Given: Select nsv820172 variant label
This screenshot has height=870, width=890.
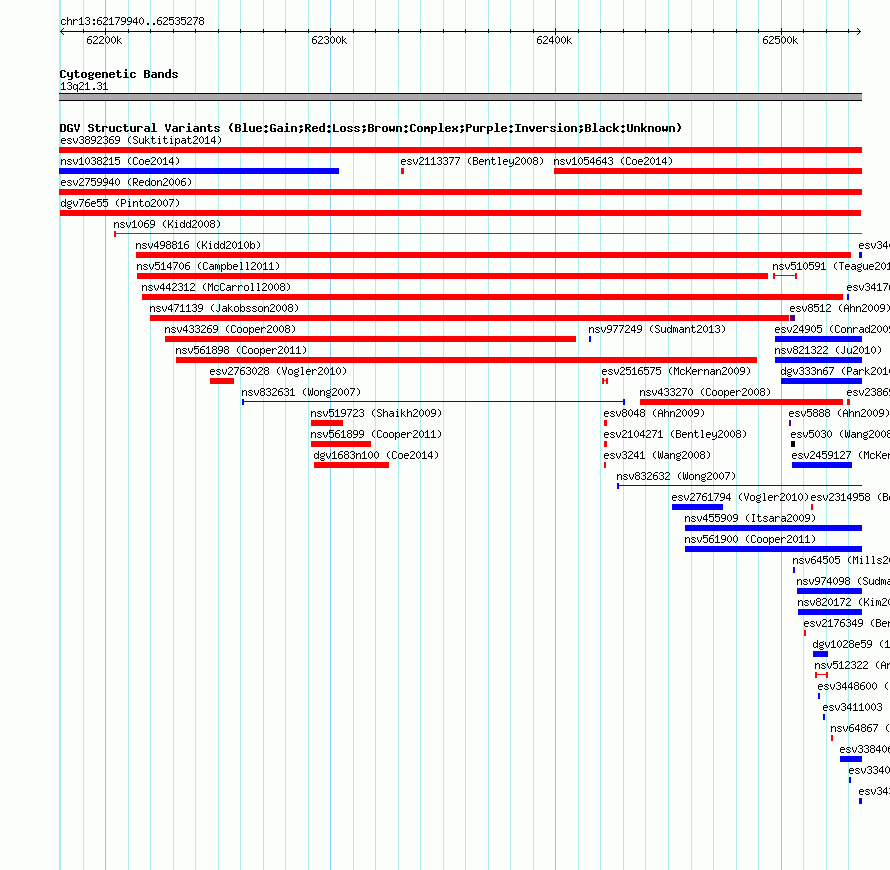Looking at the screenshot, I should coord(843,602).
